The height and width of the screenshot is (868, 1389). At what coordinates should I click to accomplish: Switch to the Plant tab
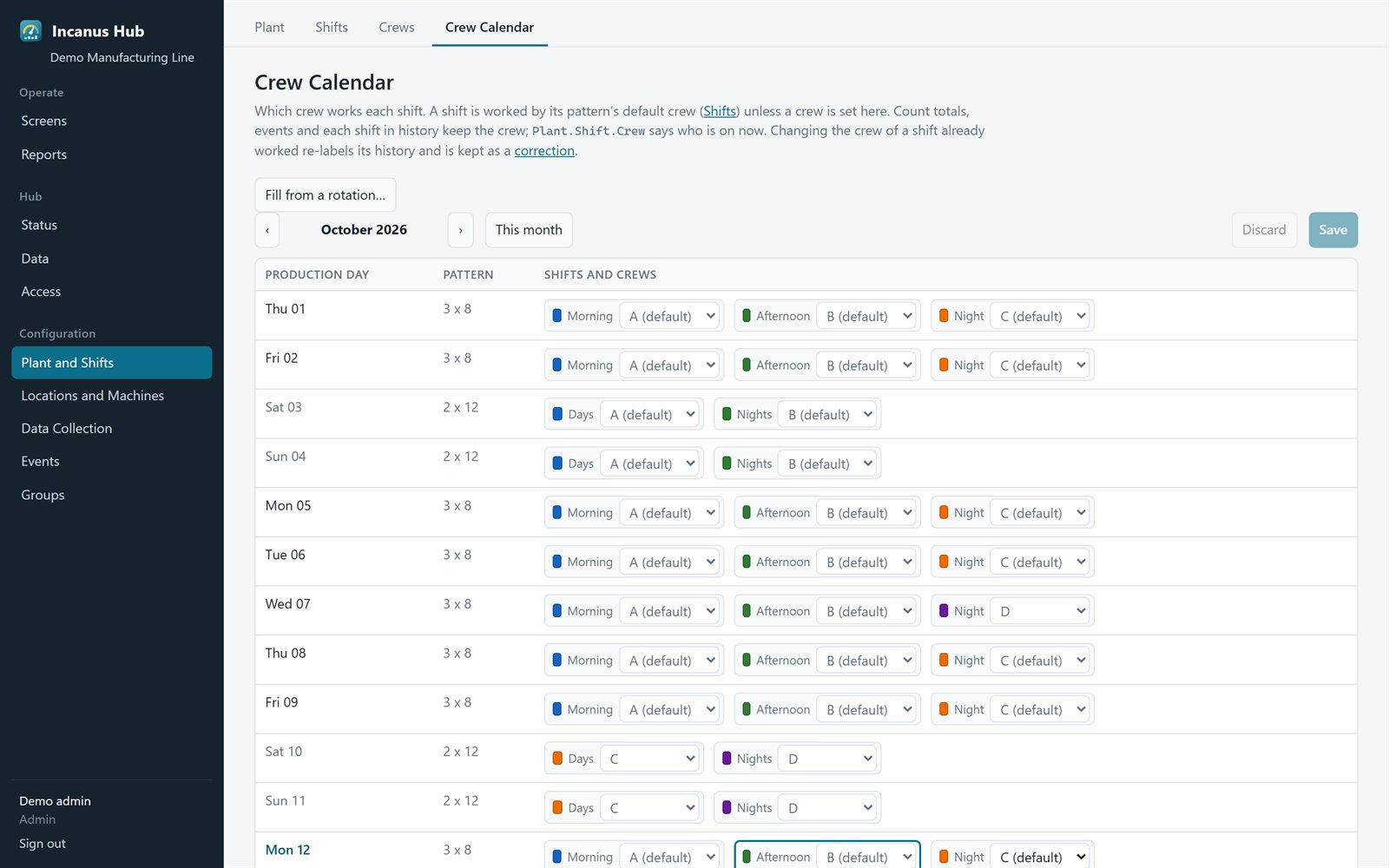269,27
